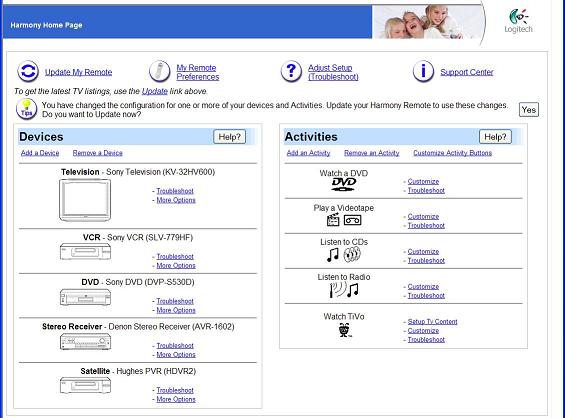Click the cassette tape icon under Play a Videotape
Image resolution: width=565 pixels, height=418 pixels.
coord(352,220)
